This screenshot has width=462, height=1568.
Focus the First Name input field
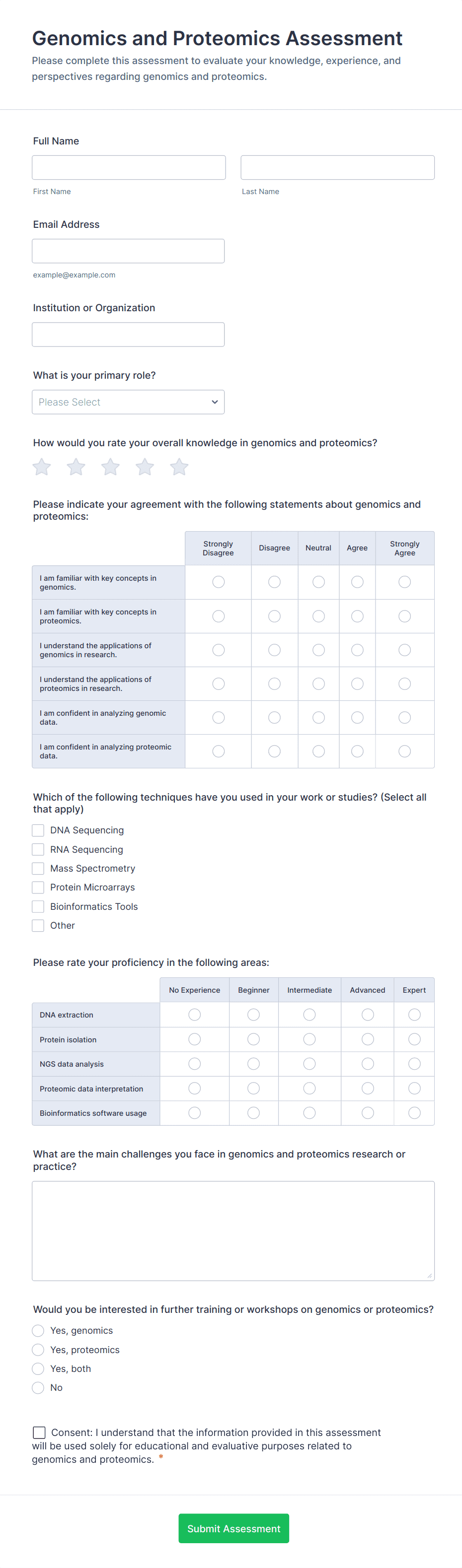tap(129, 167)
